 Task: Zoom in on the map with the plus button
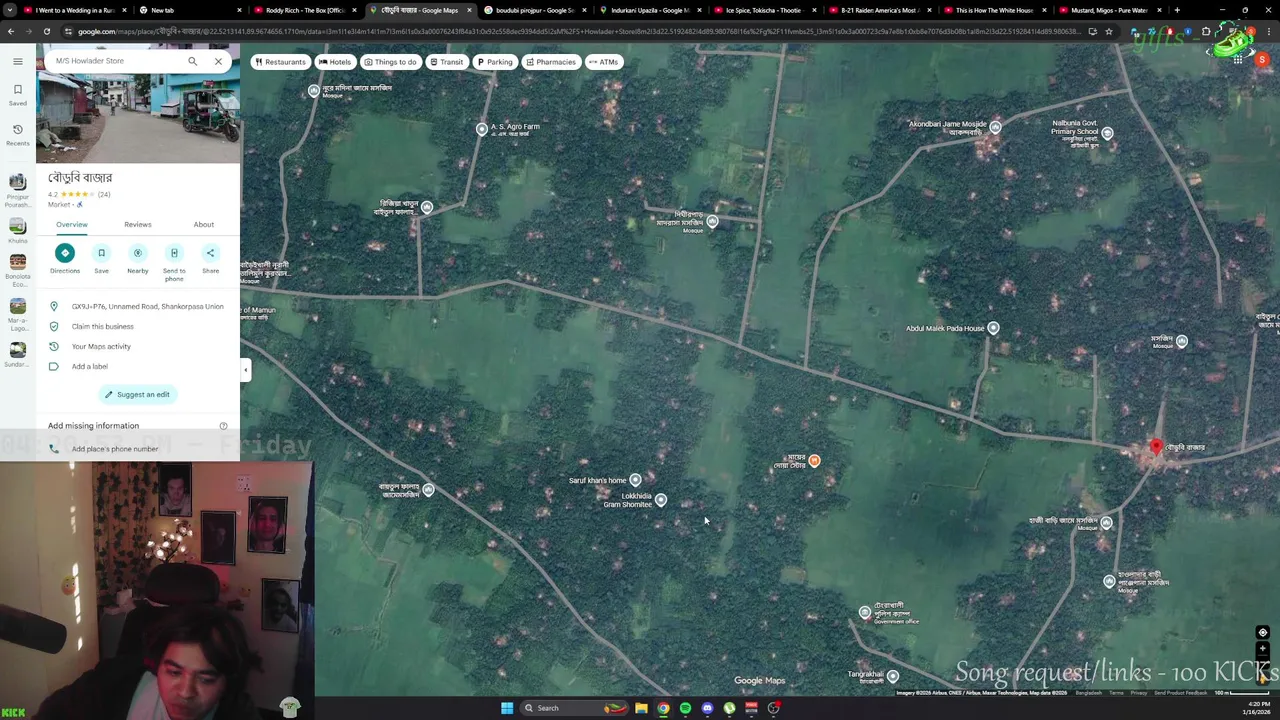(x=1262, y=649)
